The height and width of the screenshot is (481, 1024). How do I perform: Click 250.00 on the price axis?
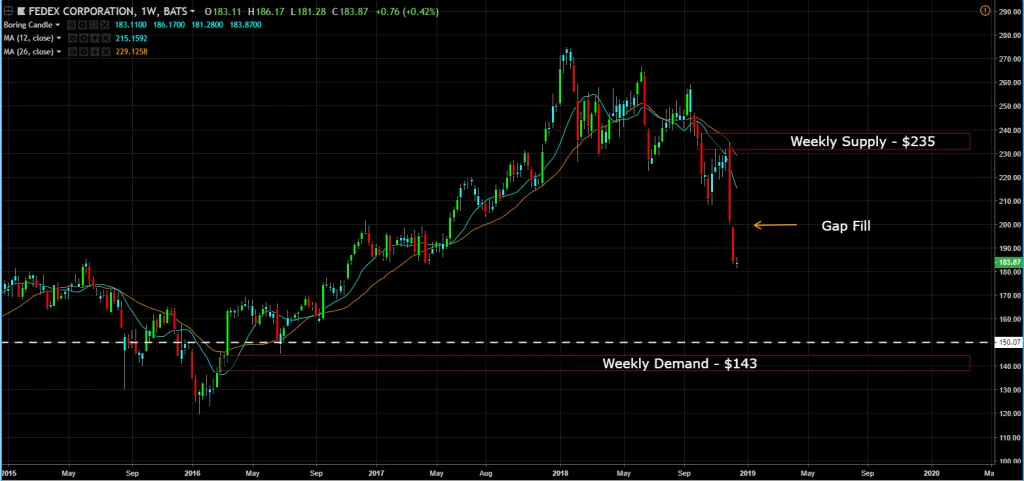1009,106
